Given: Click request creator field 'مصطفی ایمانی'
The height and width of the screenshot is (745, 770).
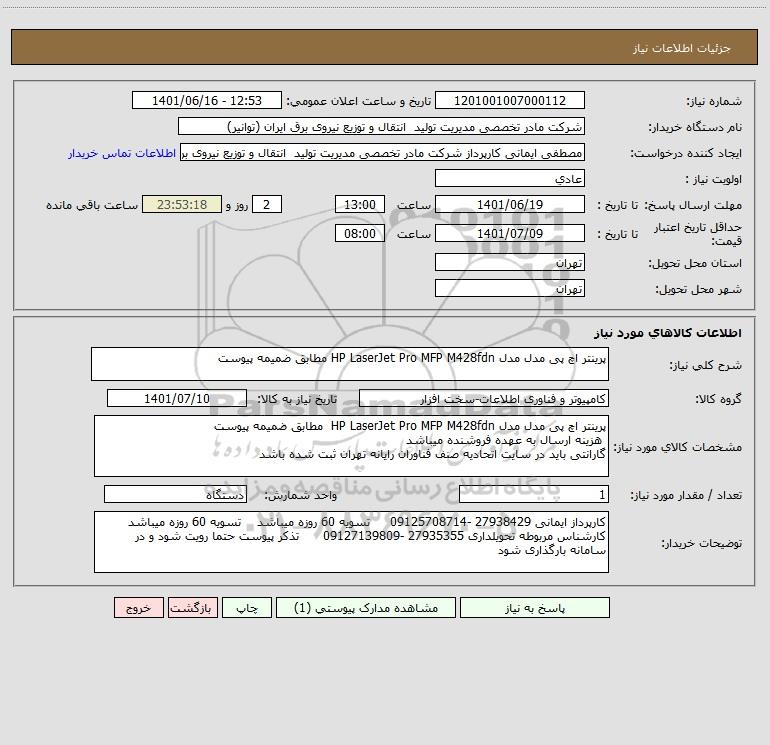Looking at the screenshot, I should [383, 152].
